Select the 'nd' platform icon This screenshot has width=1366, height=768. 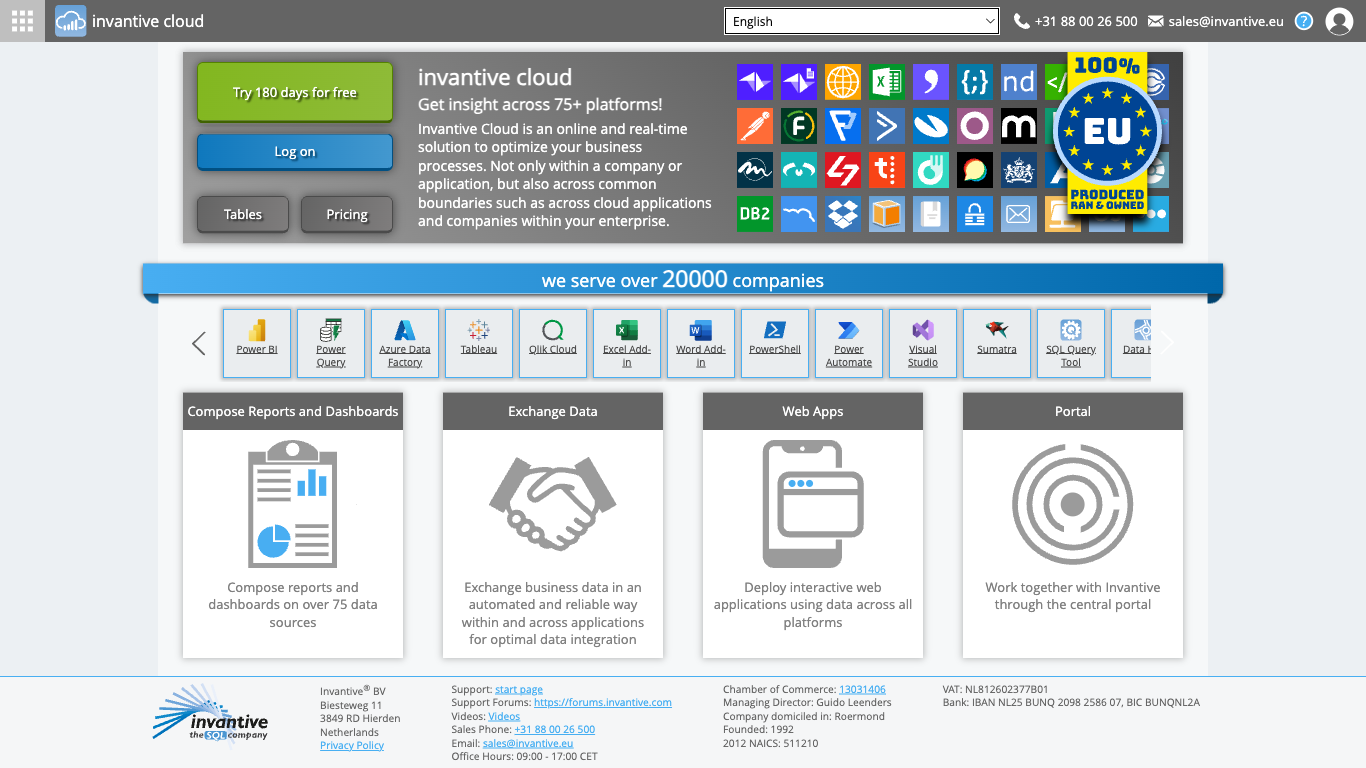[x=1019, y=82]
